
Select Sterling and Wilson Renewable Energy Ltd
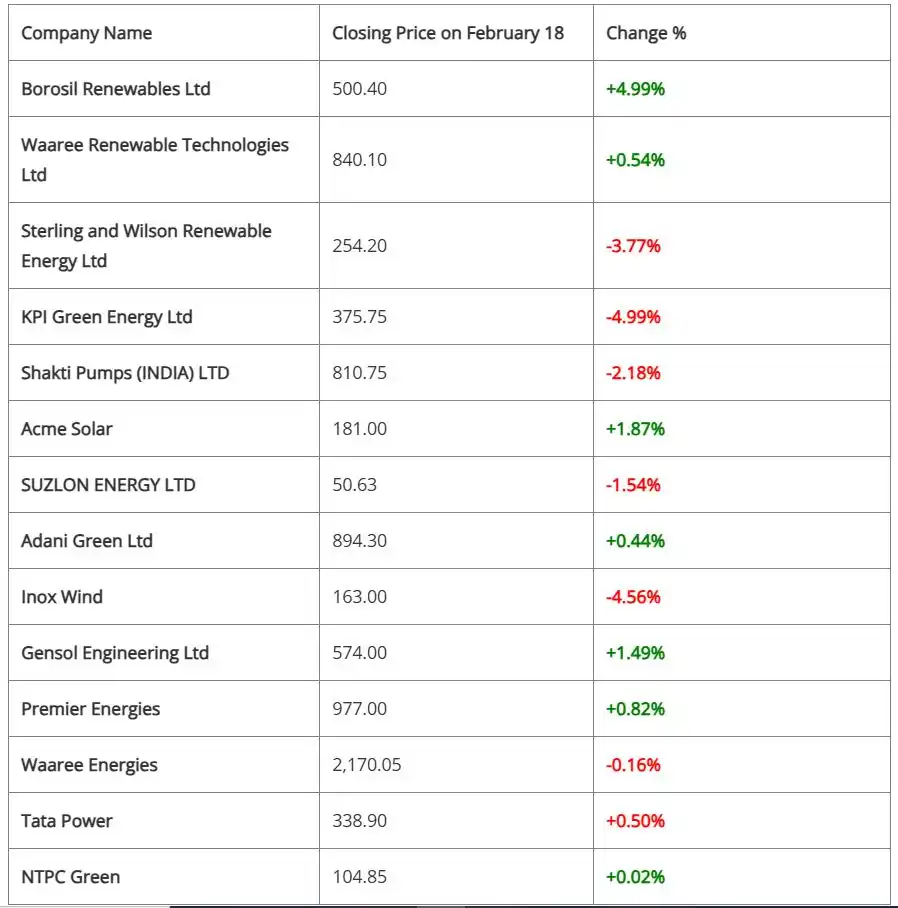(x=146, y=245)
